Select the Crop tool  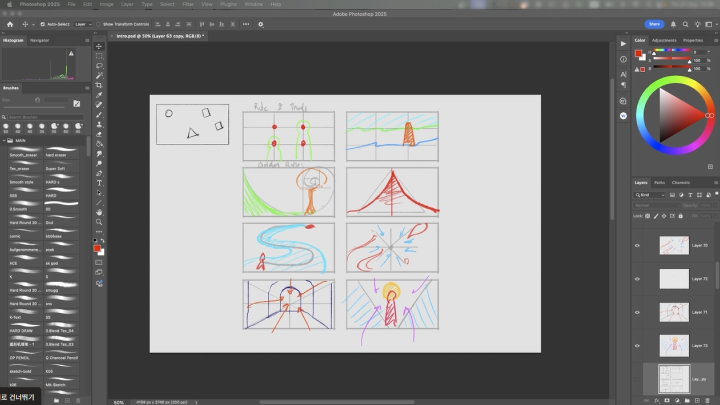coord(99,86)
